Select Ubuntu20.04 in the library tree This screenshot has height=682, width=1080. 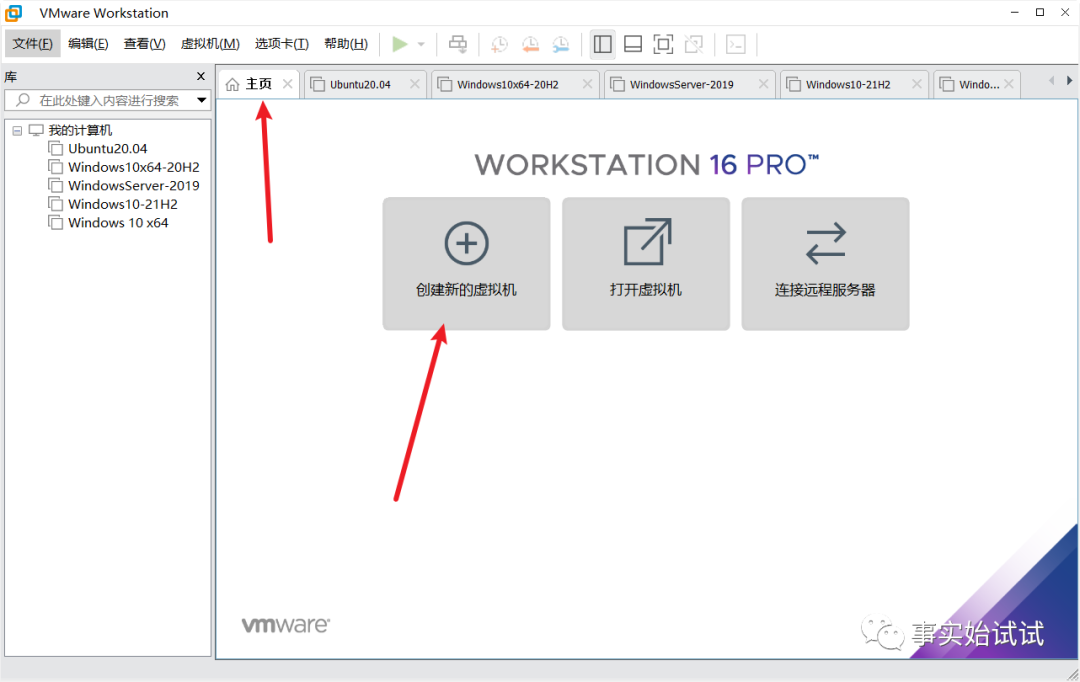tap(107, 149)
